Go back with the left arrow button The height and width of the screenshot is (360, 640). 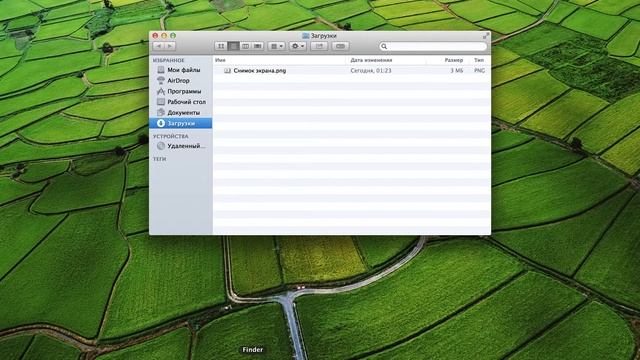[159, 46]
